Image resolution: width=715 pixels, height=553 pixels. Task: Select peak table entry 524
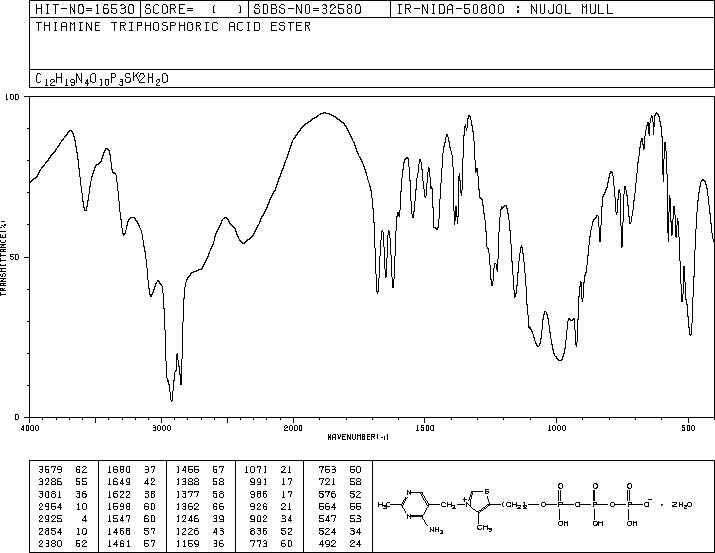click(x=327, y=532)
